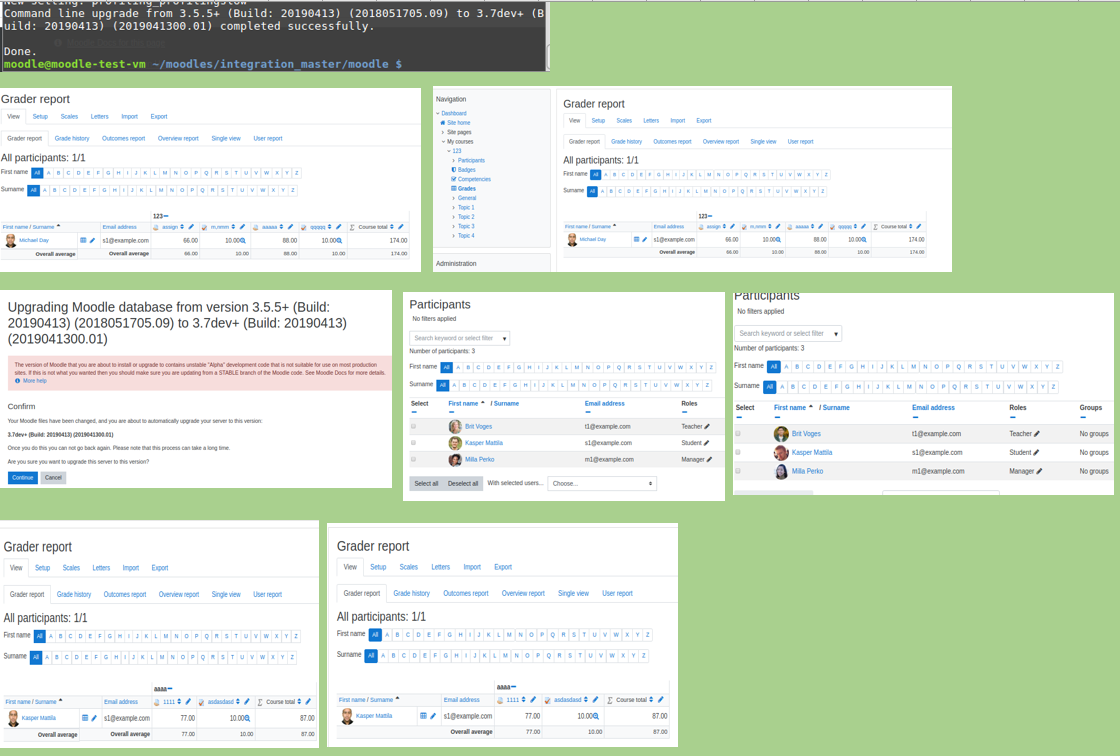Image resolution: width=1120 pixels, height=756 pixels.
Task: Click the Badges shield icon in the Navigation tree
Action: (x=454, y=170)
